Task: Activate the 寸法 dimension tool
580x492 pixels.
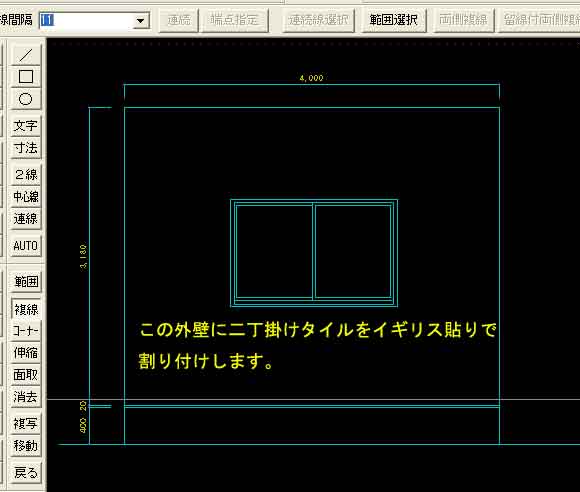Action: (26, 148)
